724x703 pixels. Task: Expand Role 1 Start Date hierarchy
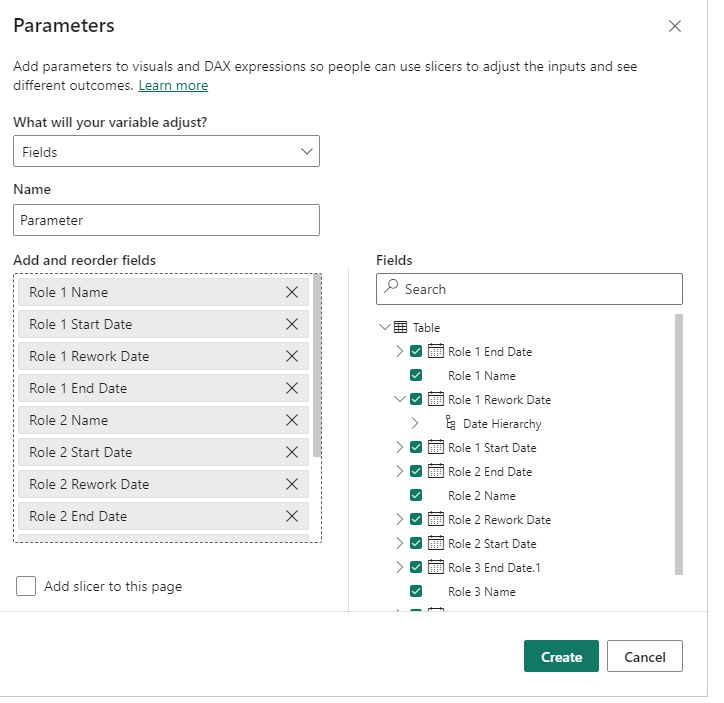[399, 447]
